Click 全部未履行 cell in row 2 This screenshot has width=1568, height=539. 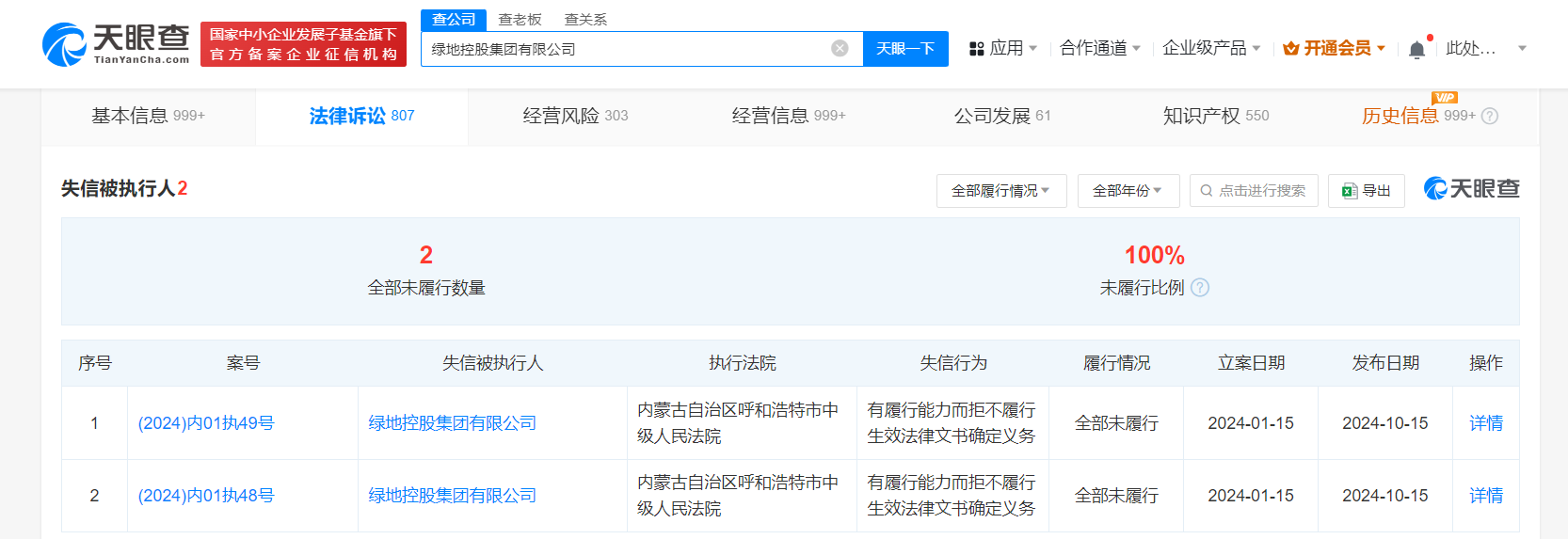click(x=1116, y=496)
